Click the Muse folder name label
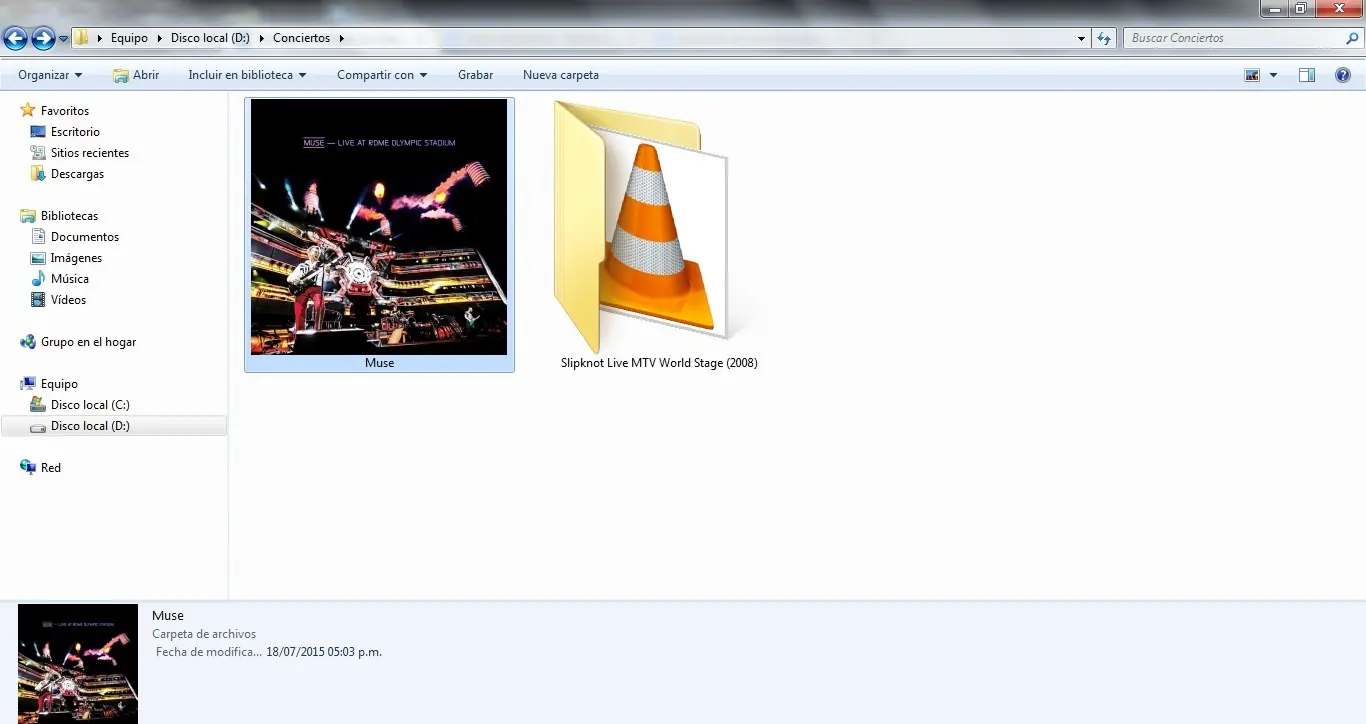 [379, 363]
